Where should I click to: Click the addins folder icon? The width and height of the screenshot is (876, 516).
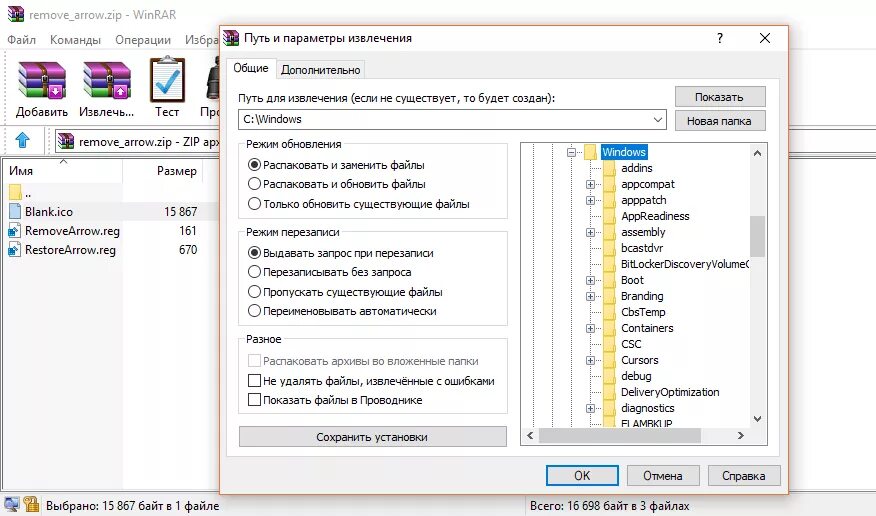pos(610,168)
